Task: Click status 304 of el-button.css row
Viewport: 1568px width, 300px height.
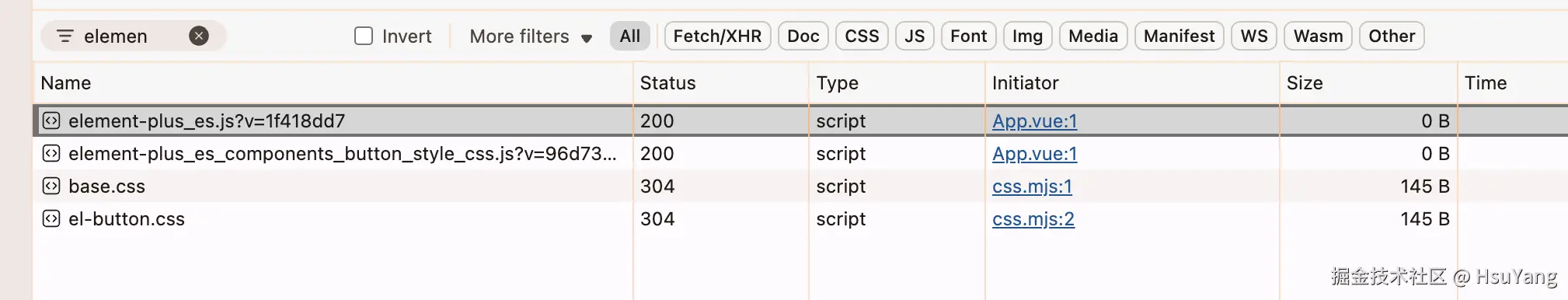Action: (x=657, y=218)
